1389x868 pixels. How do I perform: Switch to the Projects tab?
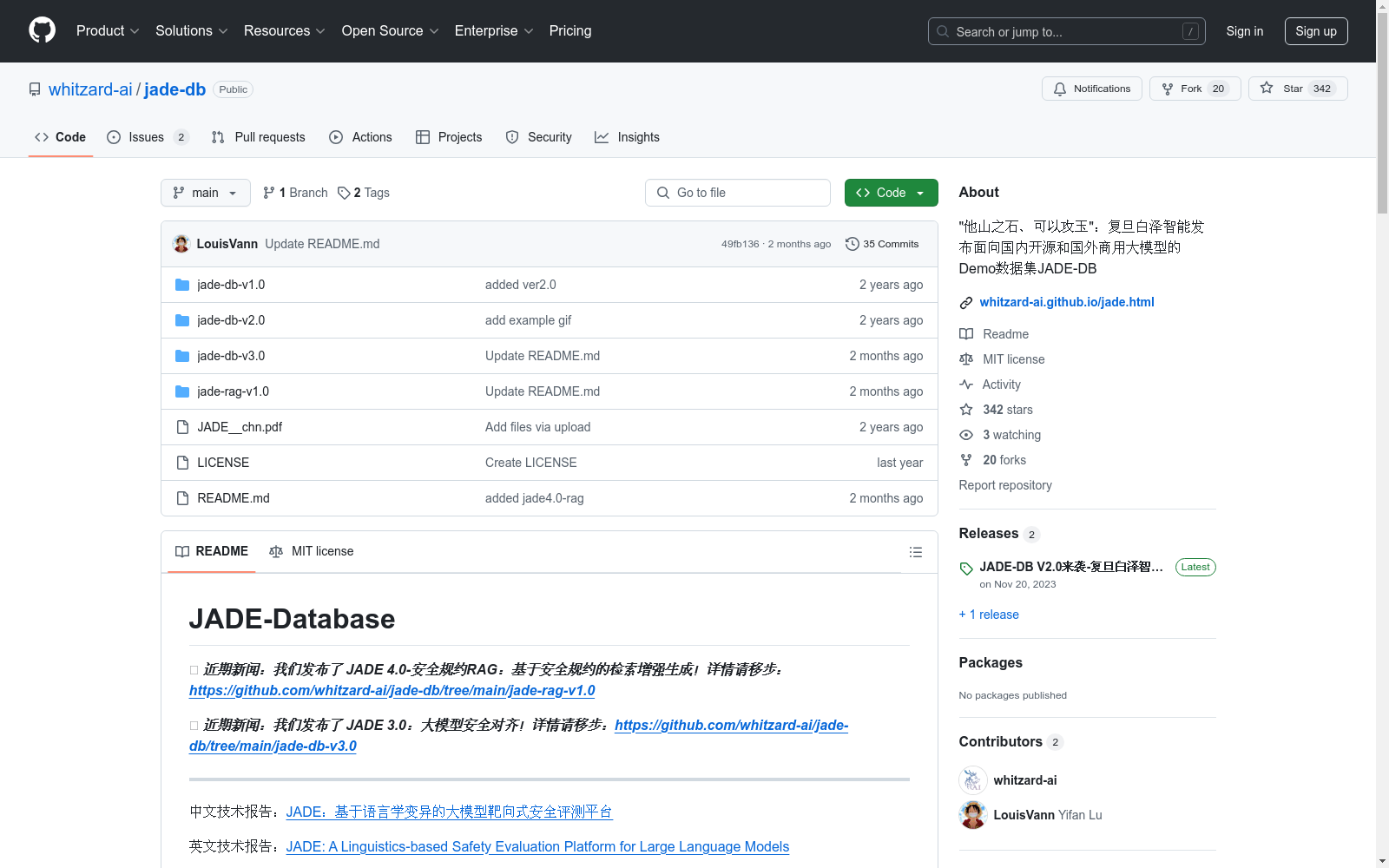(x=449, y=137)
